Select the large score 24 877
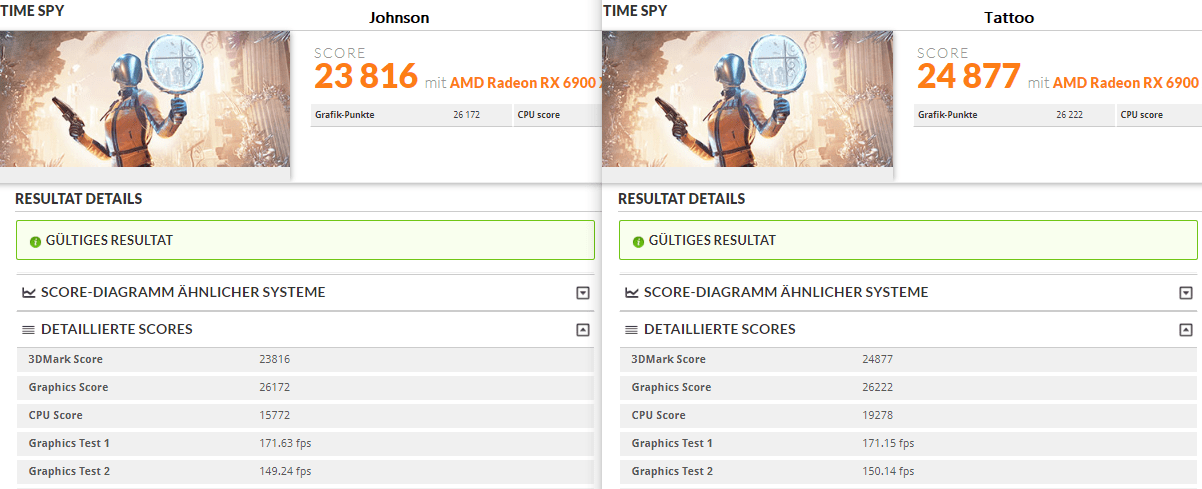This screenshot has width=1202, height=489. [x=968, y=77]
